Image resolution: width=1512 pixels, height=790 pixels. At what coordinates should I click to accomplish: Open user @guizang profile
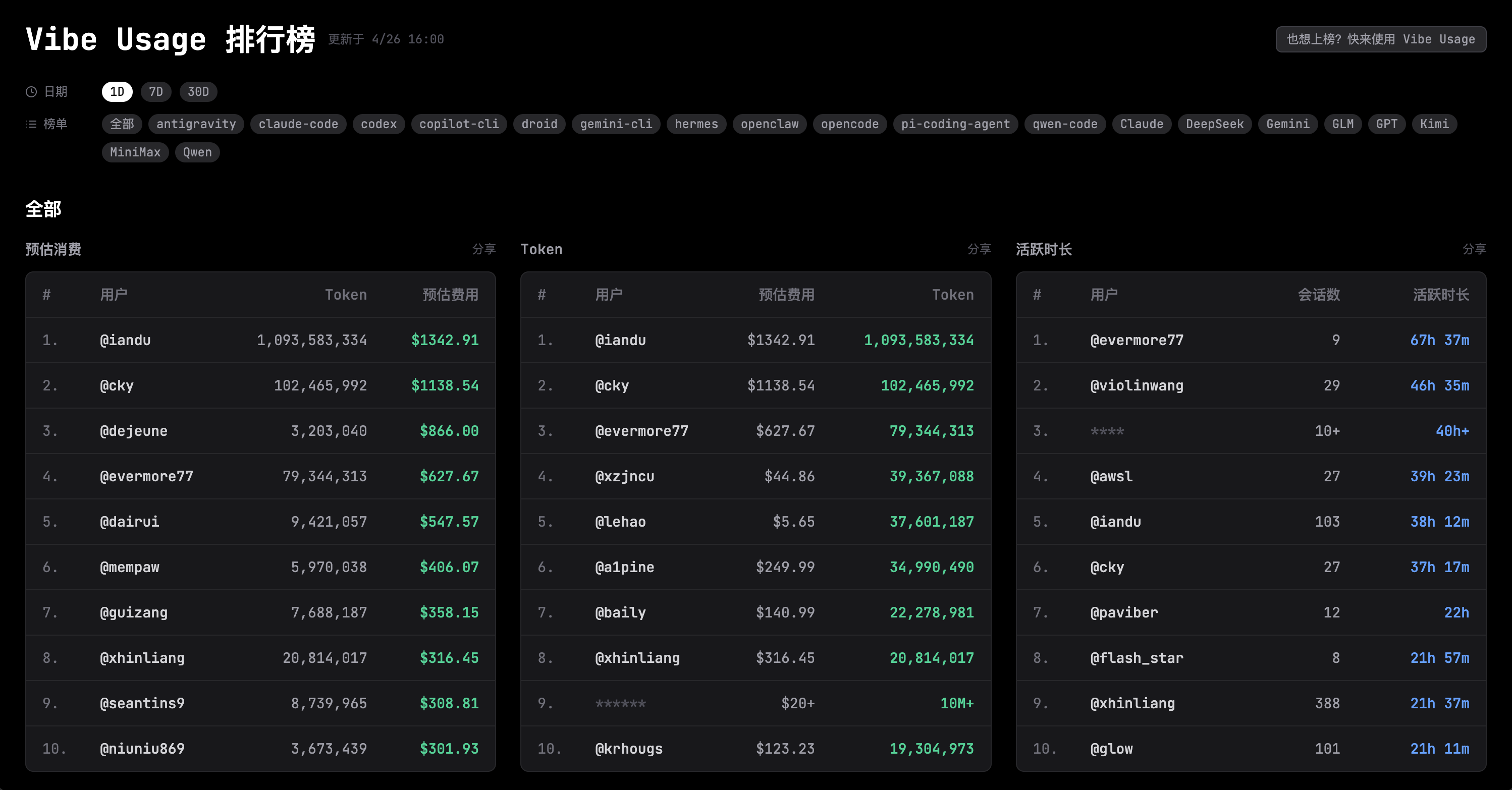[x=133, y=612]
